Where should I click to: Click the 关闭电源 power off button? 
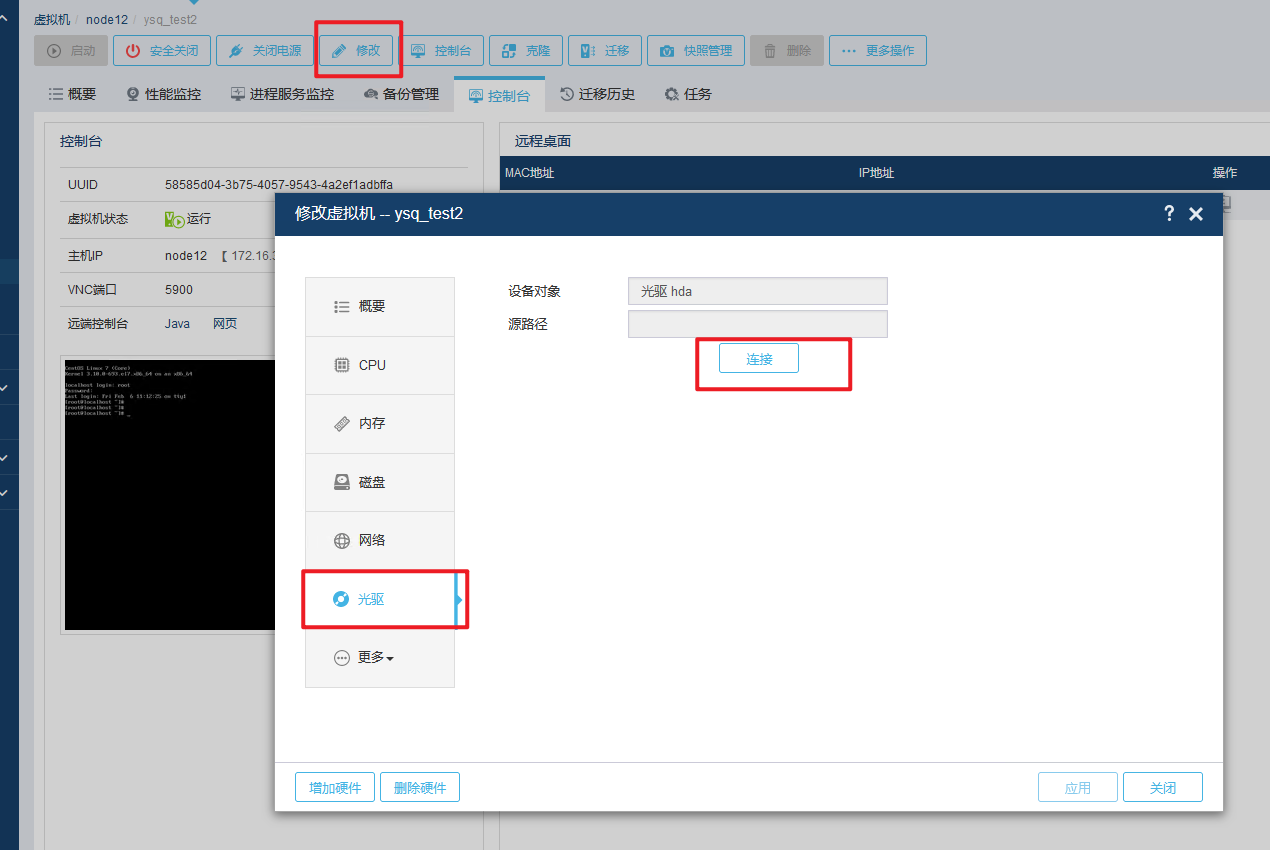pos(262,51)
